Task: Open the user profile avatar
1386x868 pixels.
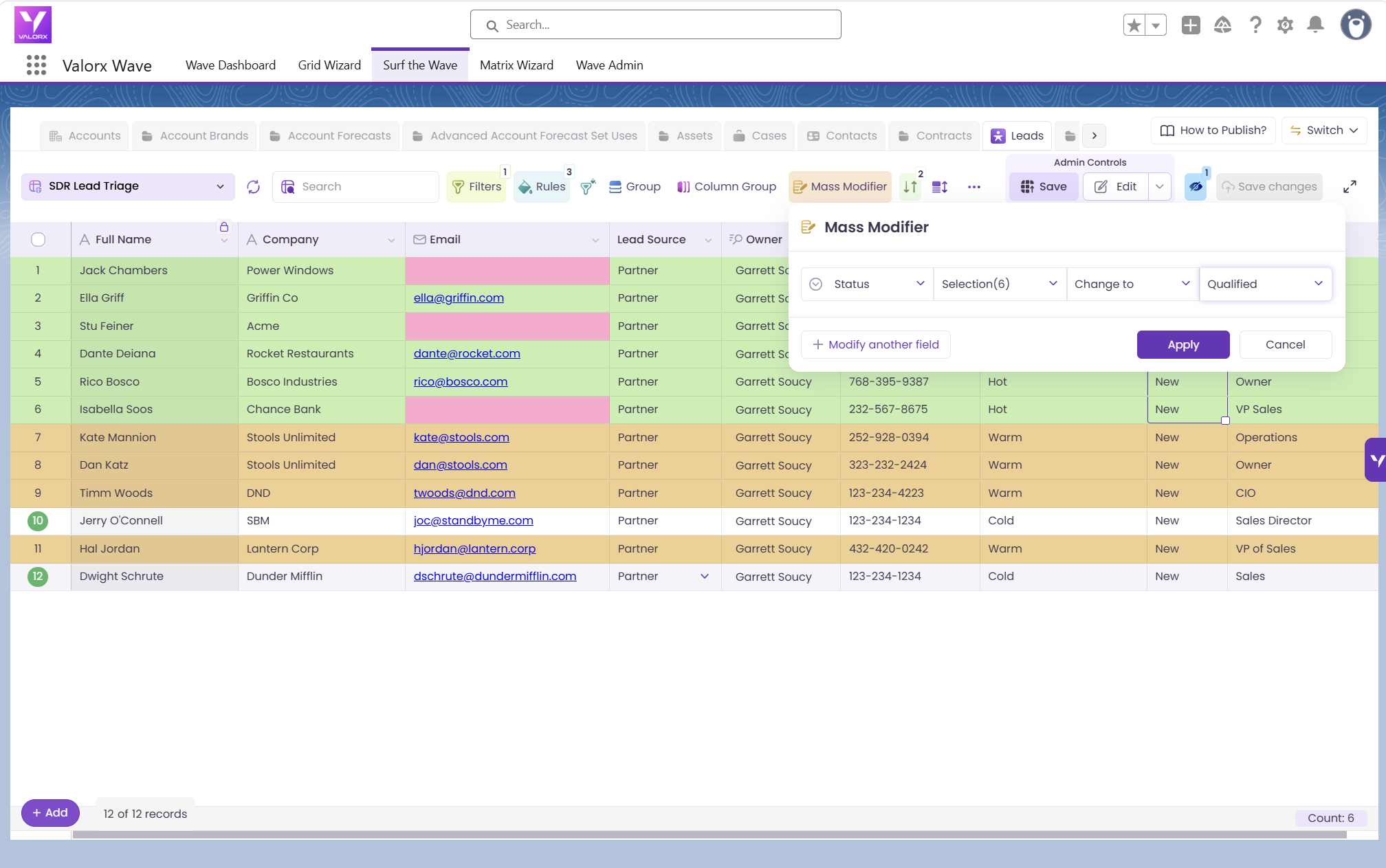Action: (1356, 25)
